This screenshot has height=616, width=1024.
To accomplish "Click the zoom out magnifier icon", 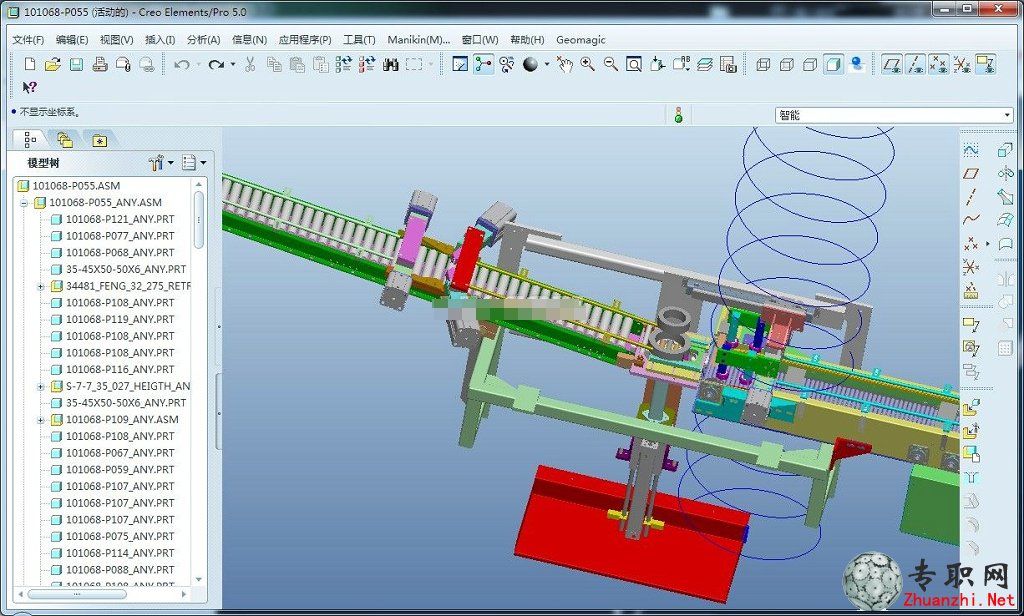I will click(611, 64).
